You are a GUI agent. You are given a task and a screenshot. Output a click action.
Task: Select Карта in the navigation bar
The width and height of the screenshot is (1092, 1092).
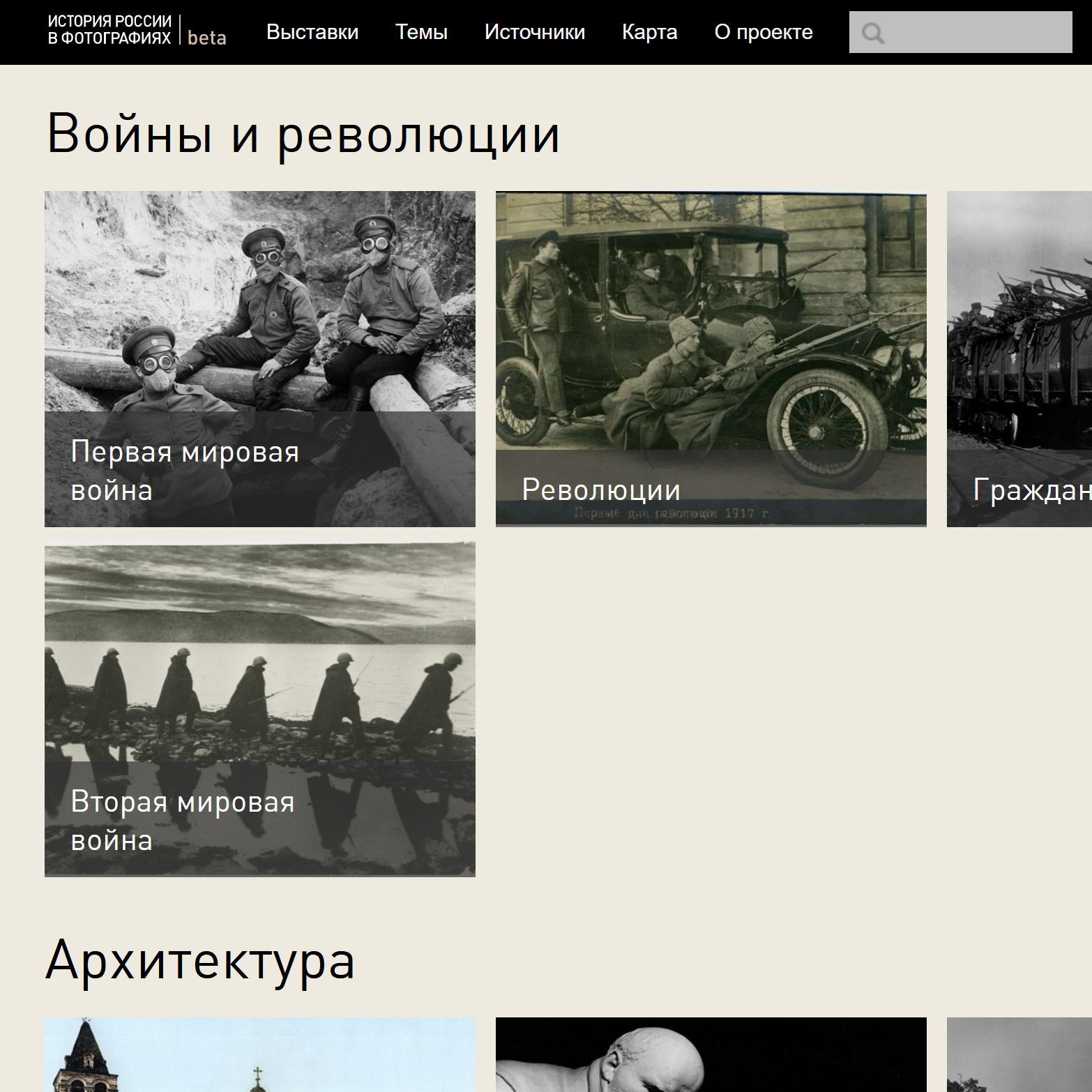click(x=649, y=32)
